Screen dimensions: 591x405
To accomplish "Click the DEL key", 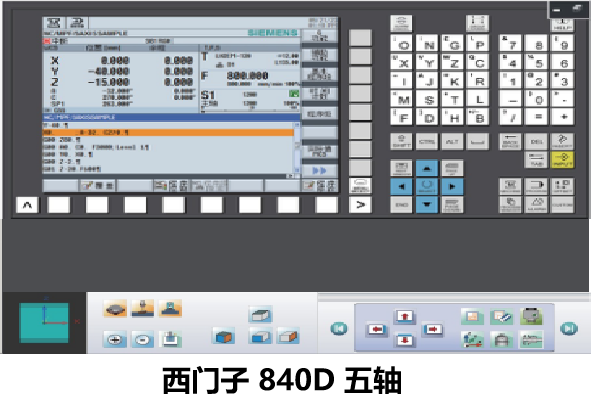I will [x=536, y=141].
